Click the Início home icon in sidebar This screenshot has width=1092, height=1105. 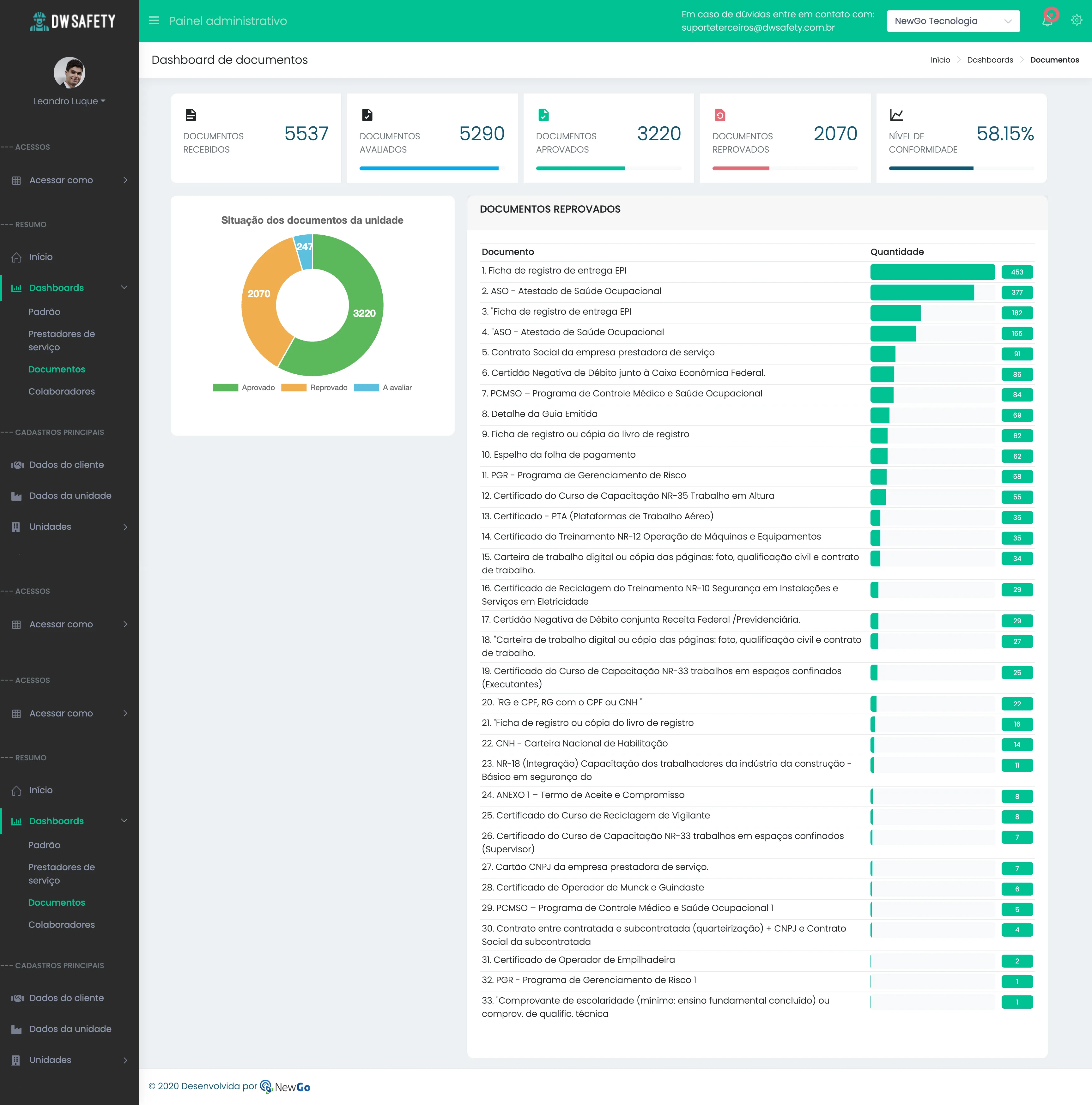click(17, 257)
